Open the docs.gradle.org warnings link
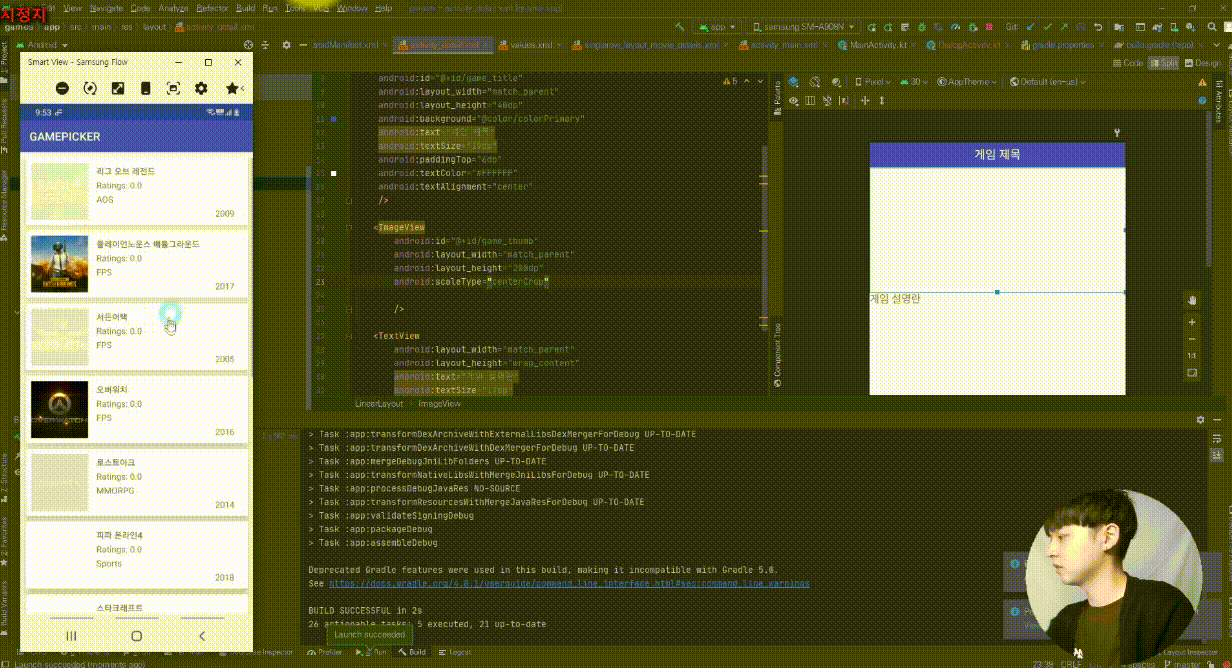 click(x=569, y=583)
